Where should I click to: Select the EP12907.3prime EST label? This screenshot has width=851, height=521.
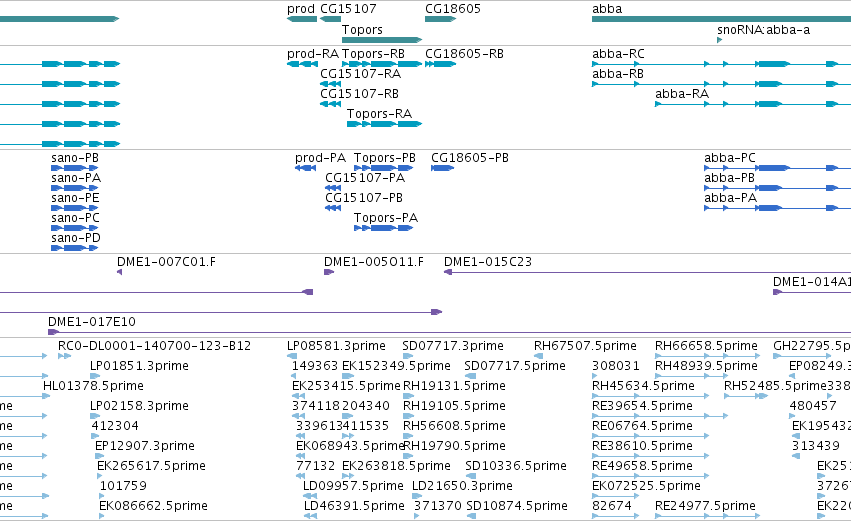pyautogui.click(x=145, y=447)
